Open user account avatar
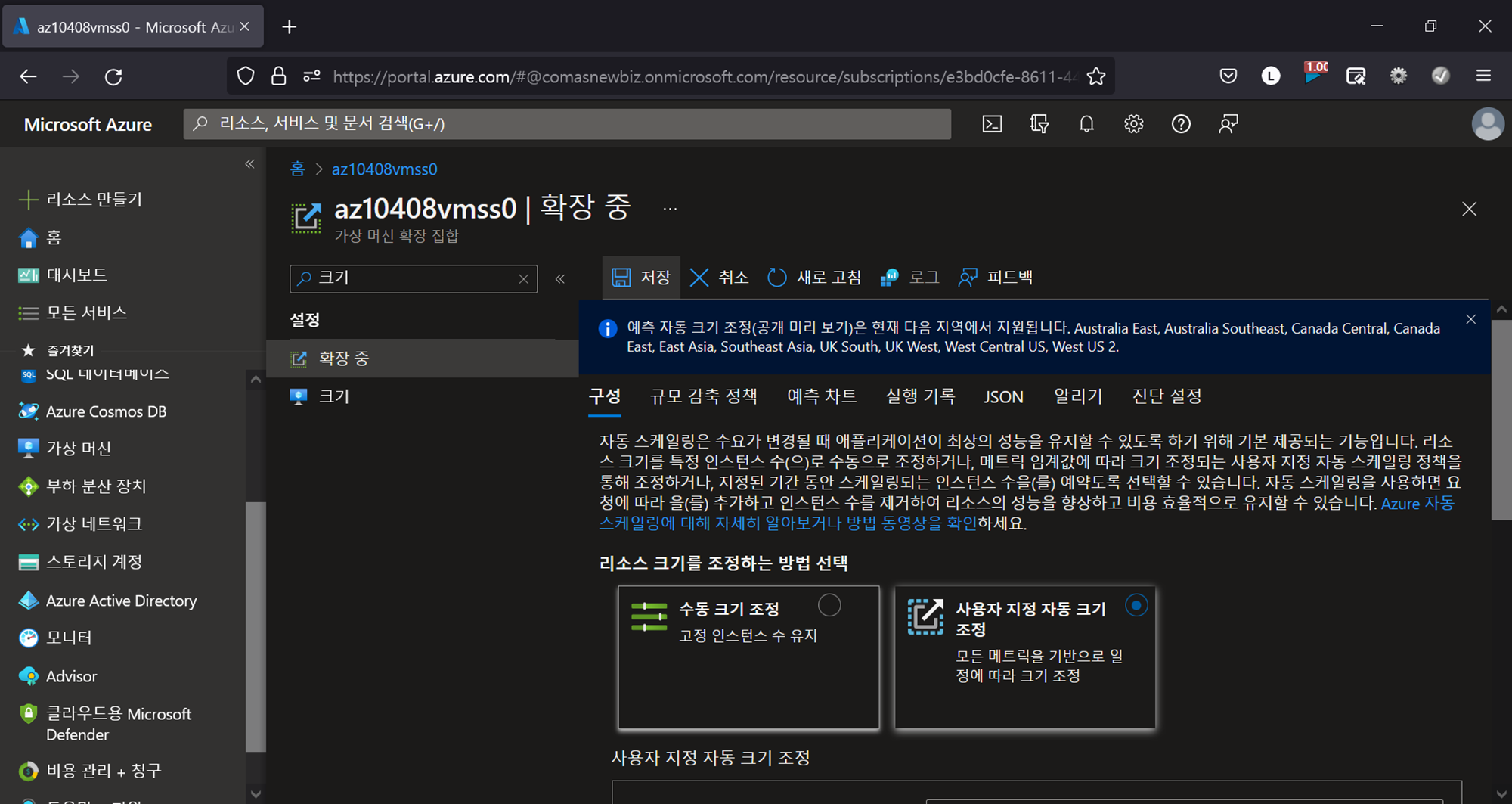The image size is (1512, 804). [x=1487, y=124]
